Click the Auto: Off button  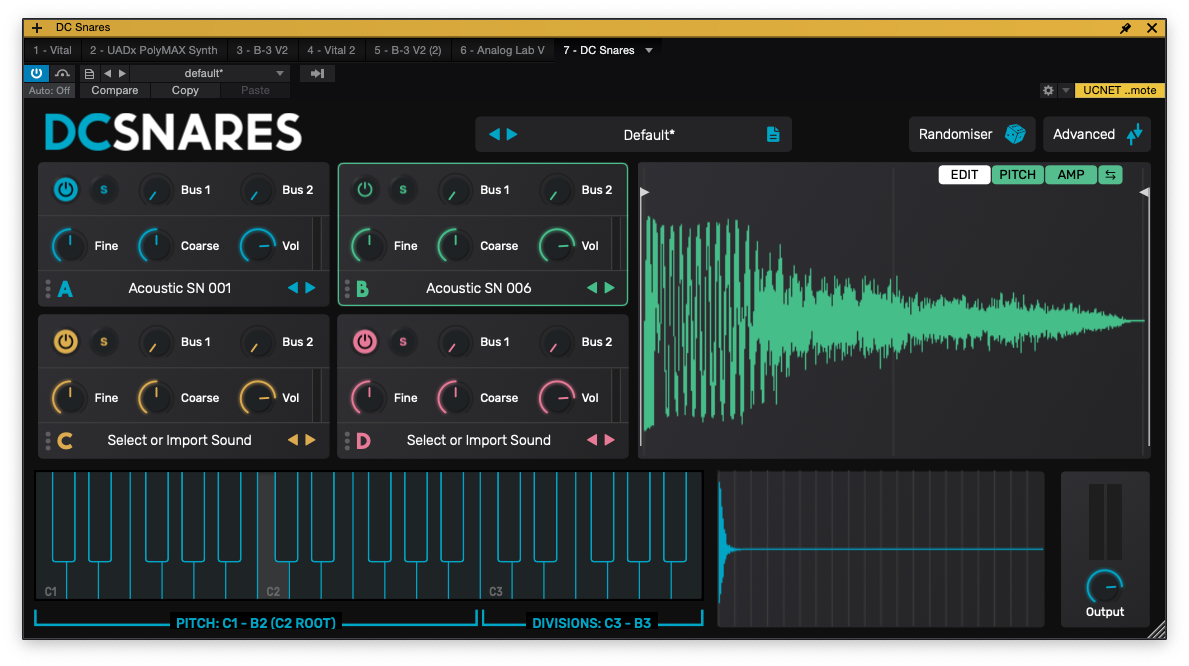49,90
